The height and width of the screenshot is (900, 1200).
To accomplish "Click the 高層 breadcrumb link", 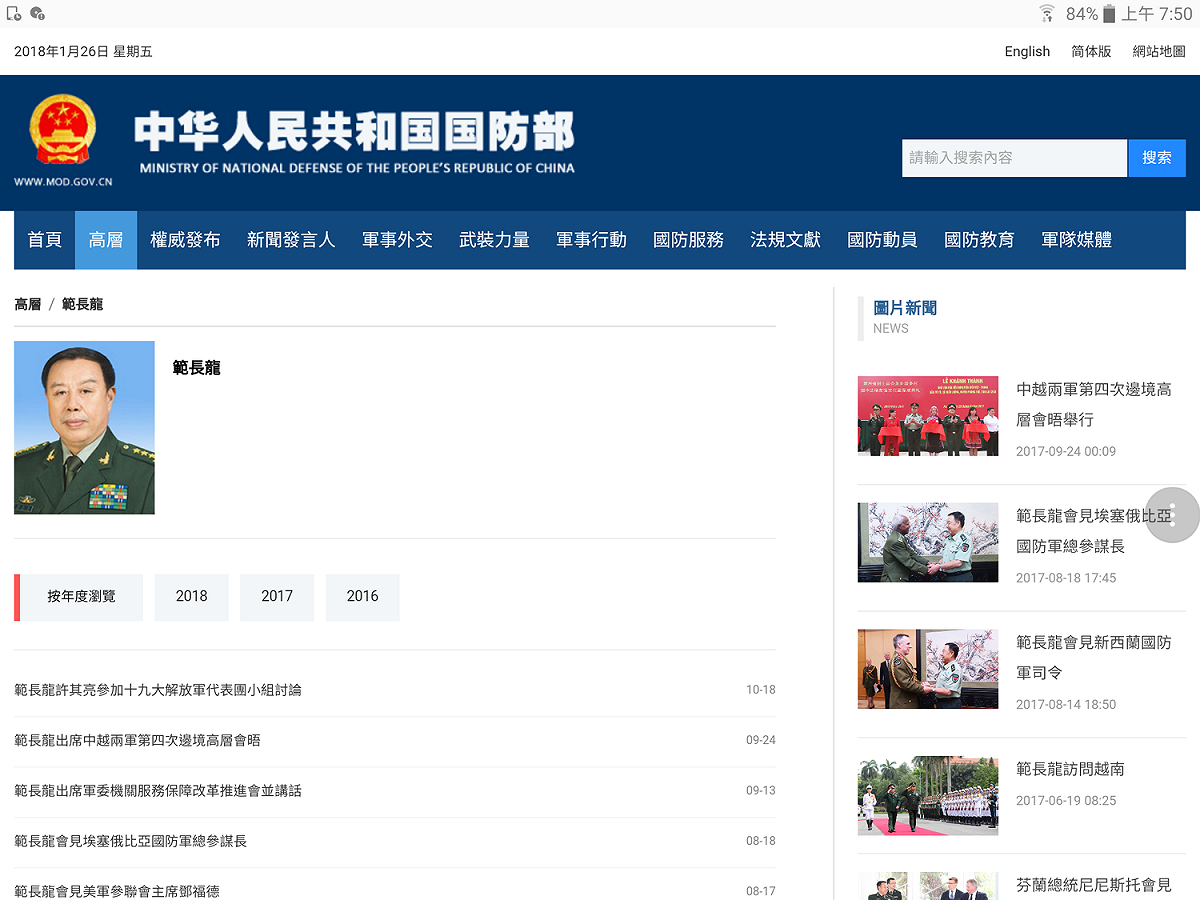I will tap(28, 304).
